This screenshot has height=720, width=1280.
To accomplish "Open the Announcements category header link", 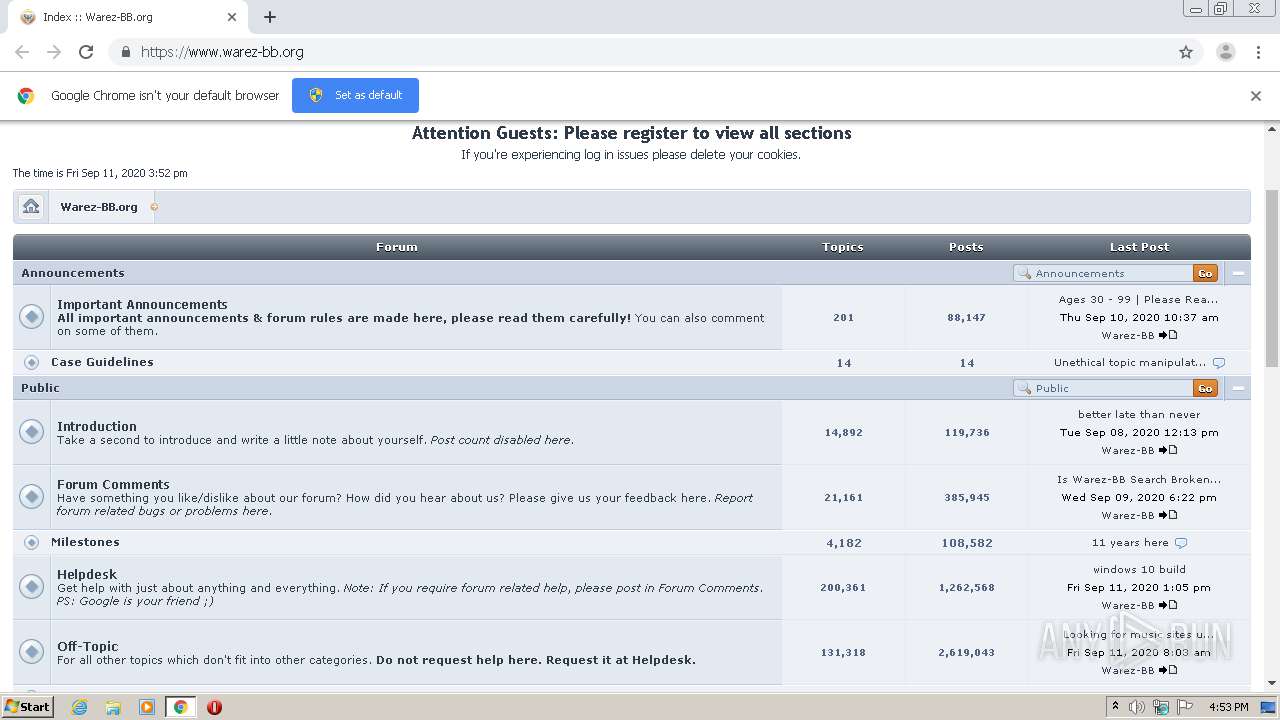I will (x=73, y=273).
